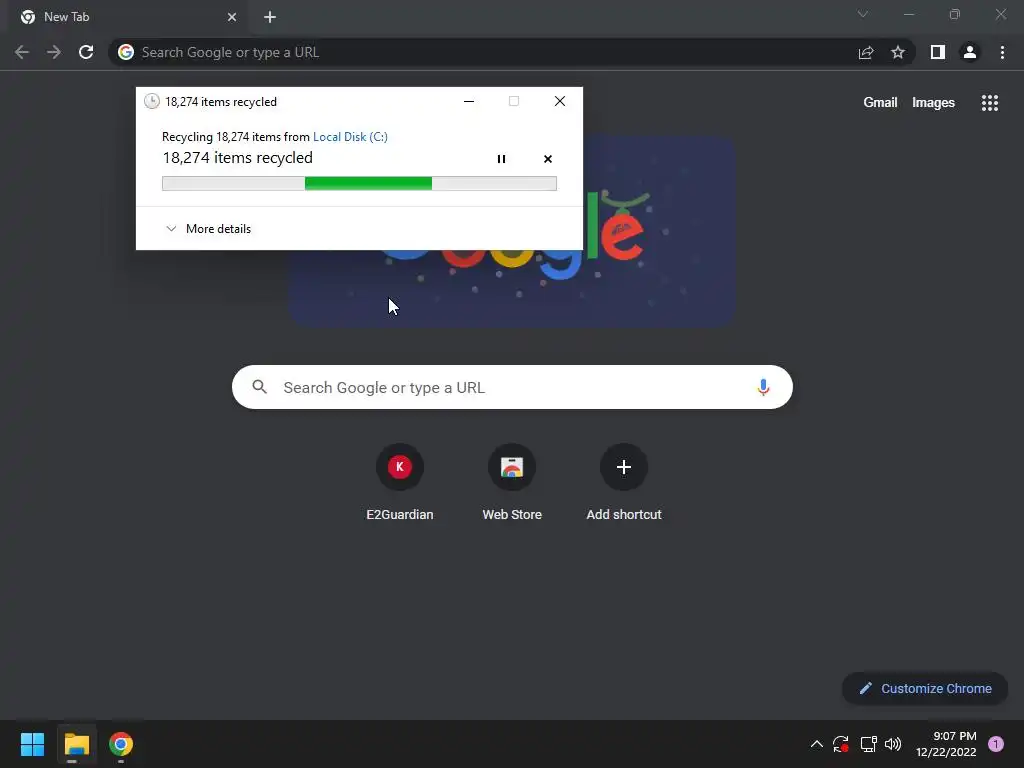Expand More details in recycle dialog
The height and width of the screenshot is (768, 1024).
pyautogui.click(x=209, y=229)
